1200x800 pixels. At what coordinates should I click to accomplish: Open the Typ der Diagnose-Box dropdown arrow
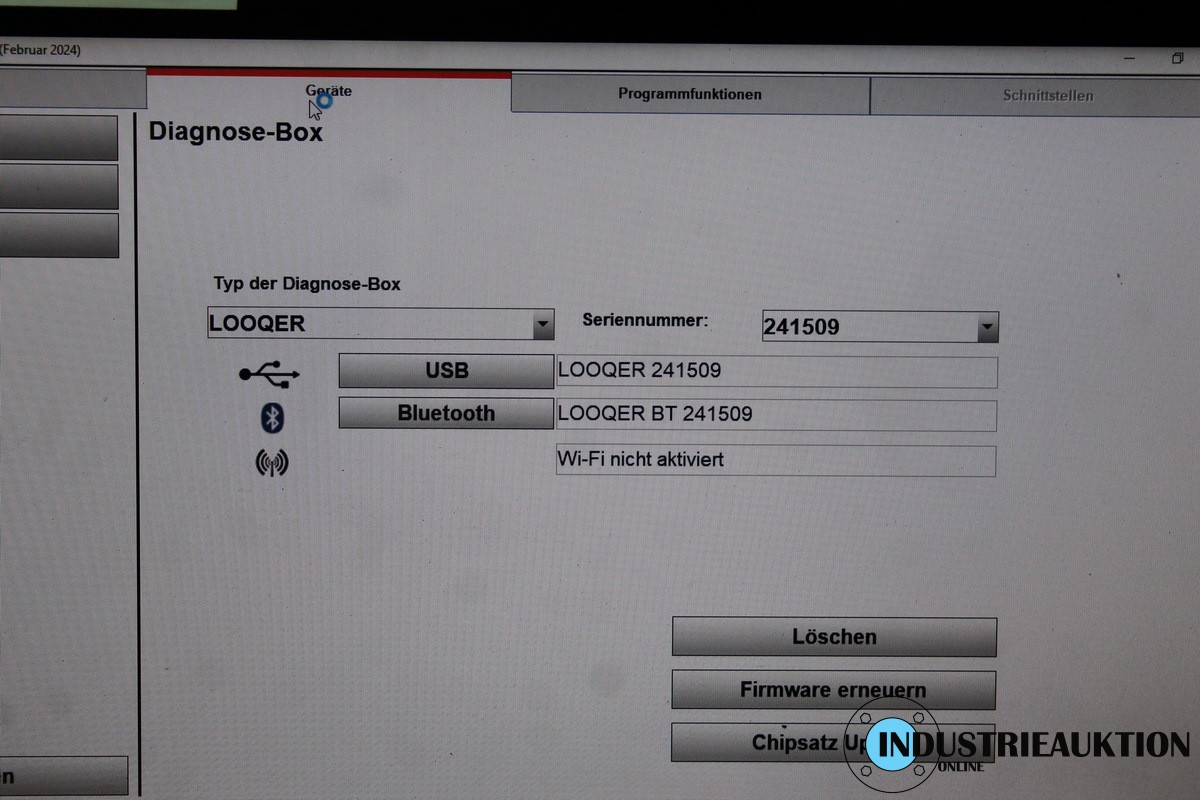pyautogui.click(x=543, y=324)
